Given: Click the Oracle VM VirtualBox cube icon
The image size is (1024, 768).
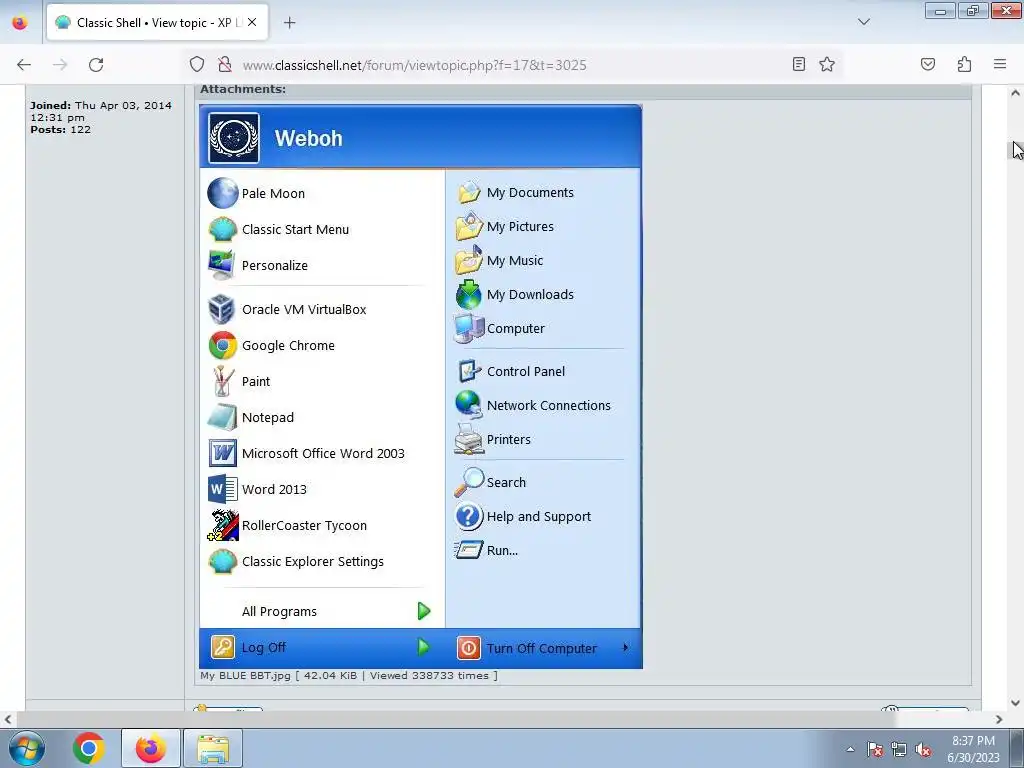Looking at the screenshot, I should click(221, 310).
